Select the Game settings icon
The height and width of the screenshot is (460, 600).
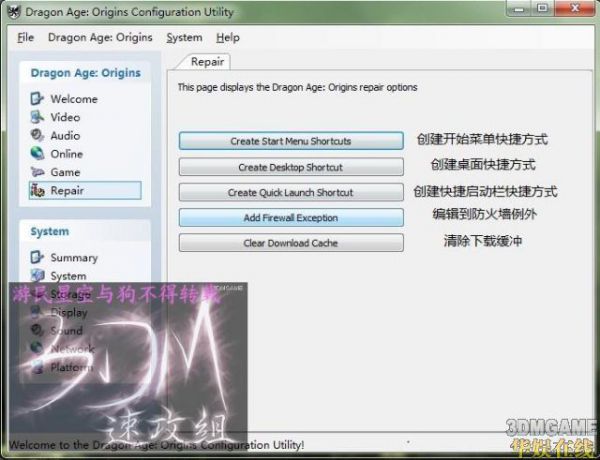(38, 172)
